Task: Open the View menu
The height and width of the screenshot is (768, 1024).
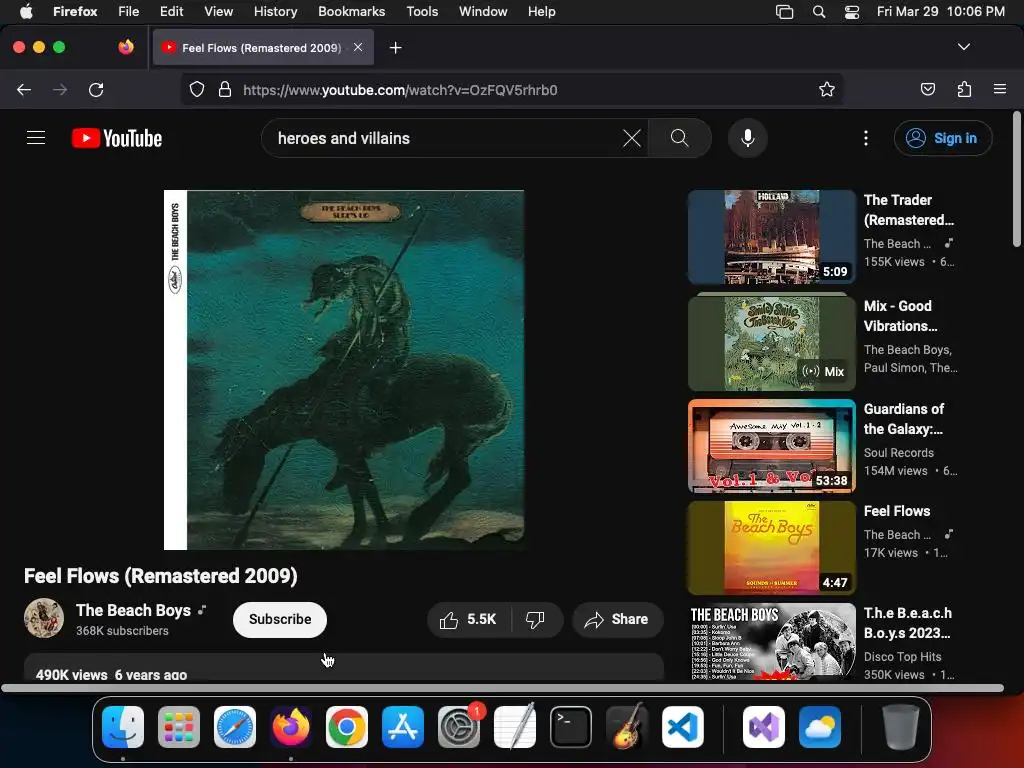Action: 218,11
